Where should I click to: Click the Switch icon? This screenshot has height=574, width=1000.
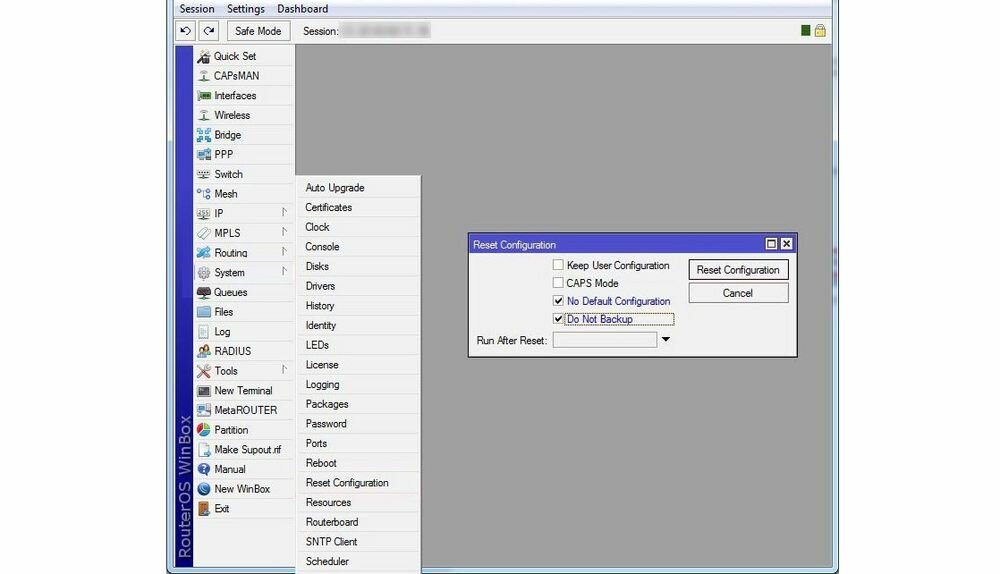coord(203,174)
